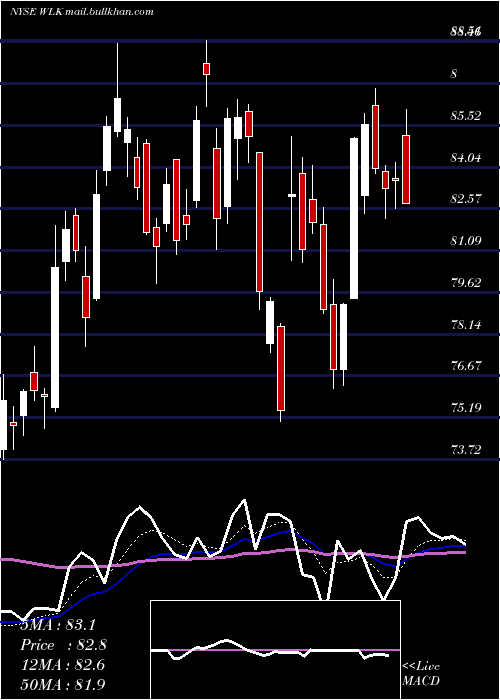
Task: Select the 73.72 price axis label
Action: click(466, 449)
